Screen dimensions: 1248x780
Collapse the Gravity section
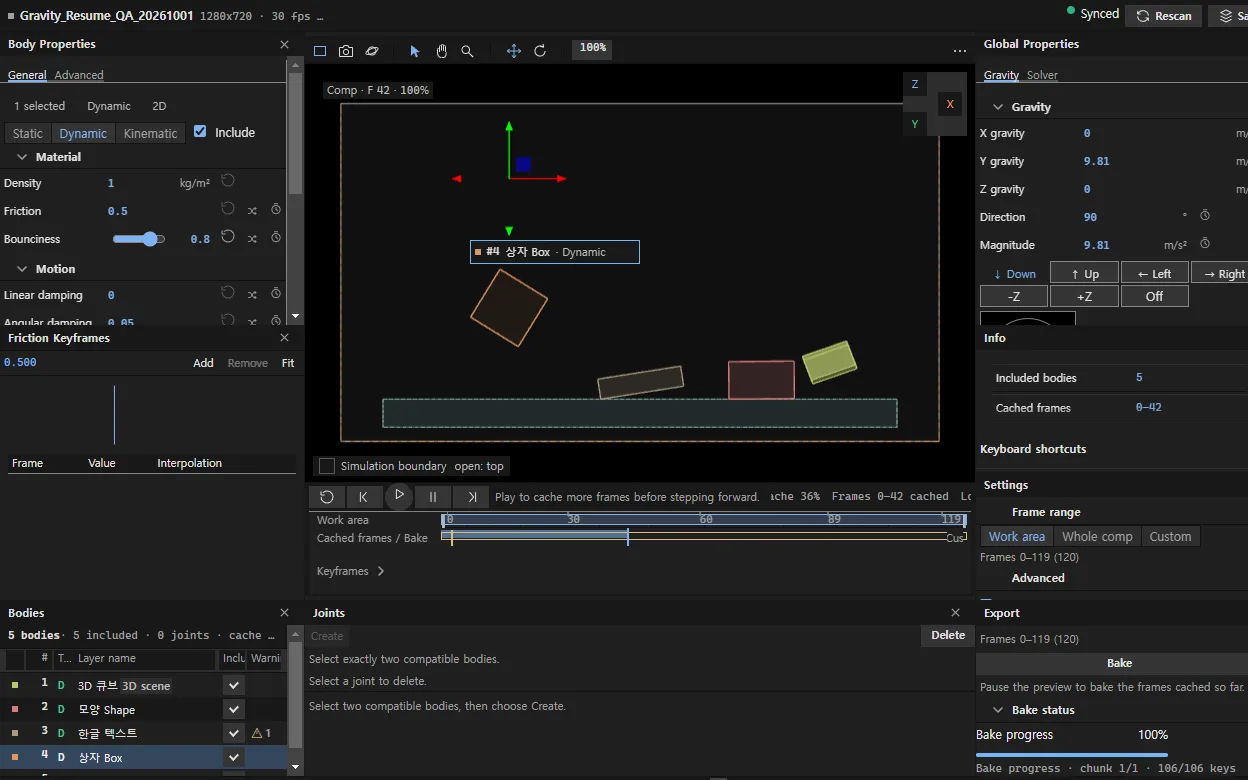tap(998, 107)
